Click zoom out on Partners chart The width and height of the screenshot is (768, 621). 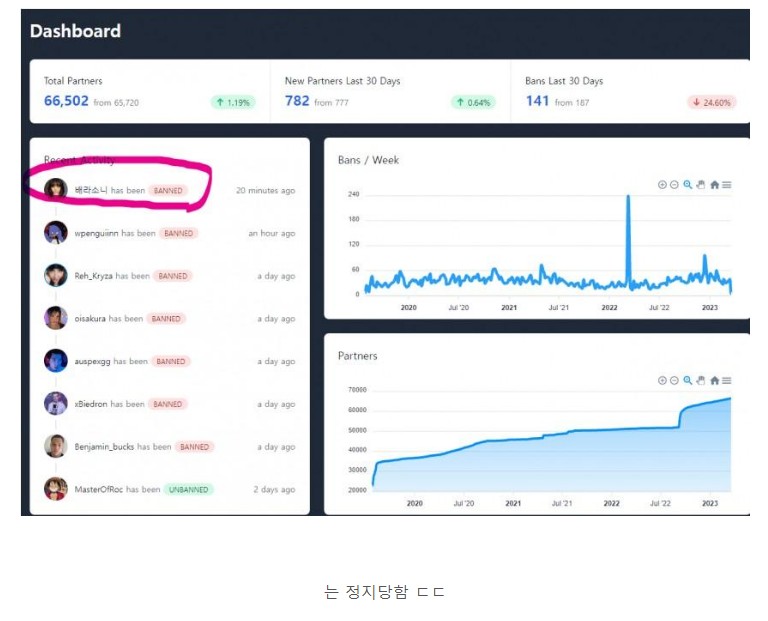674,380
